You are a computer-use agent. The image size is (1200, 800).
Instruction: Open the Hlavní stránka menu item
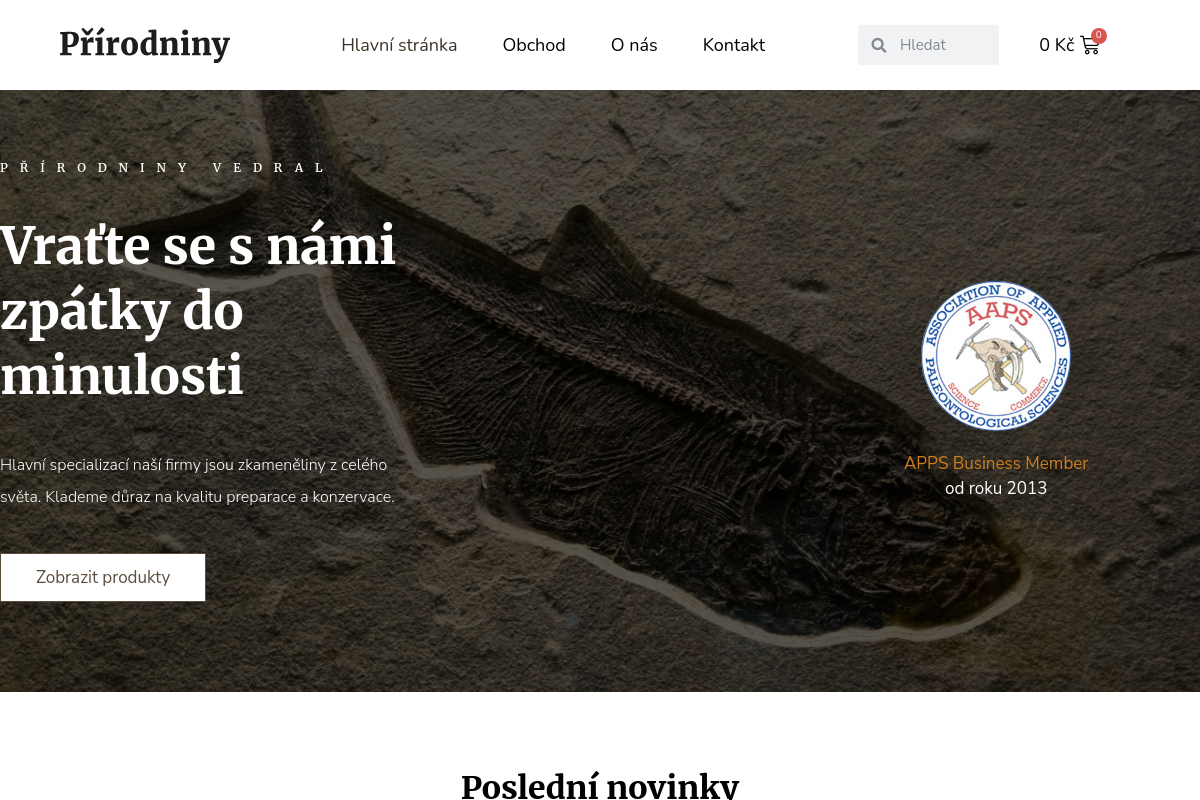(399, 45)
